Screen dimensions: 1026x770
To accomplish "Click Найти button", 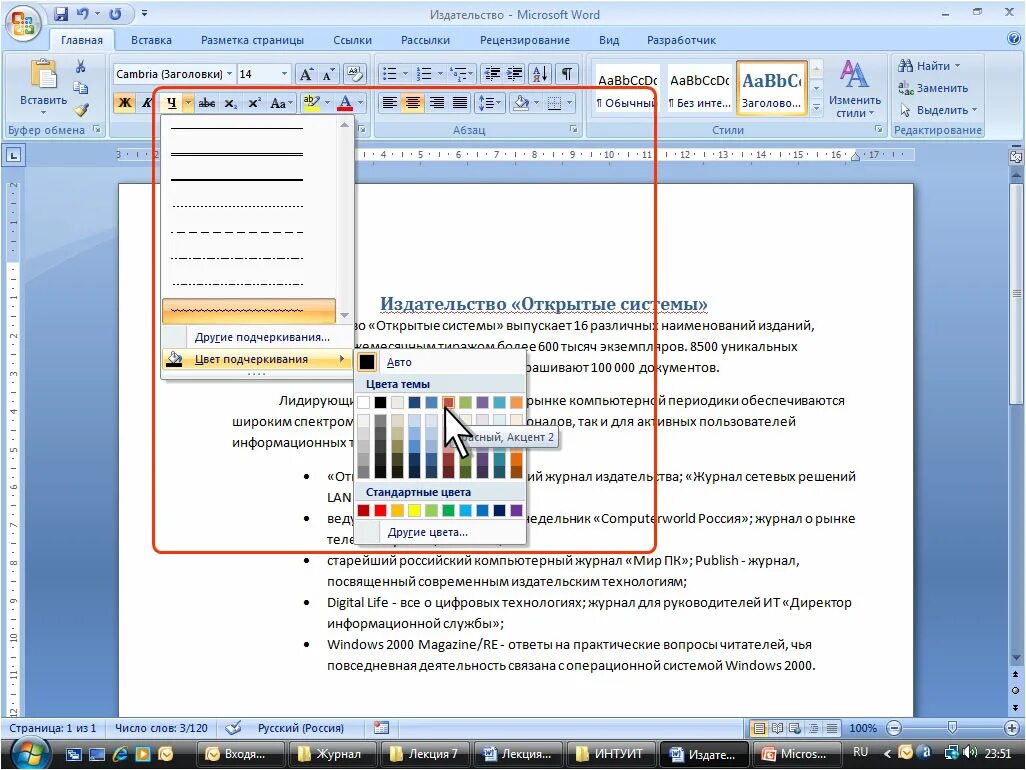I will (x=929, y=66).
